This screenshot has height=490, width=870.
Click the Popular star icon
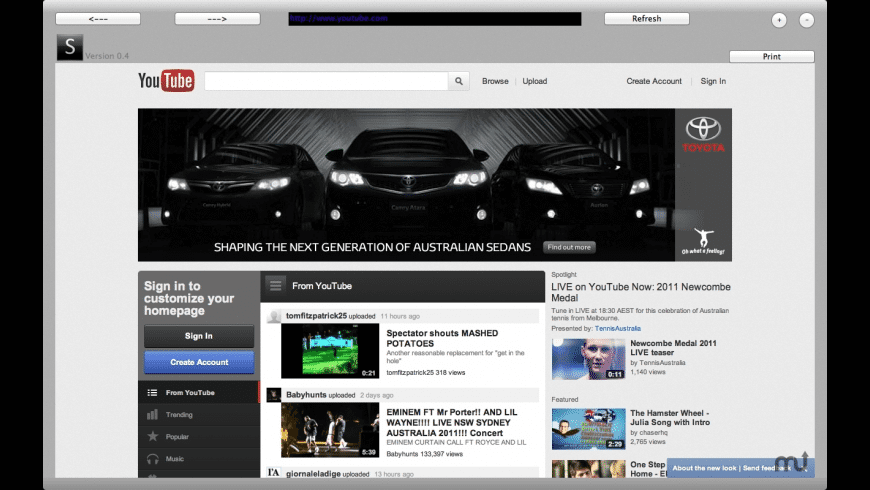pyautogui.click(x=153, y=436)
